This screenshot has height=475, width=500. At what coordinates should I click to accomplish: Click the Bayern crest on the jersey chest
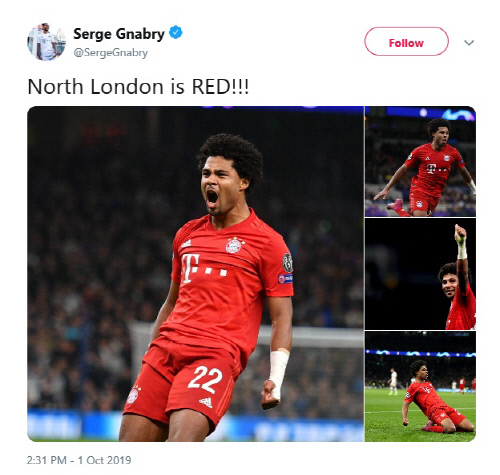234,246
